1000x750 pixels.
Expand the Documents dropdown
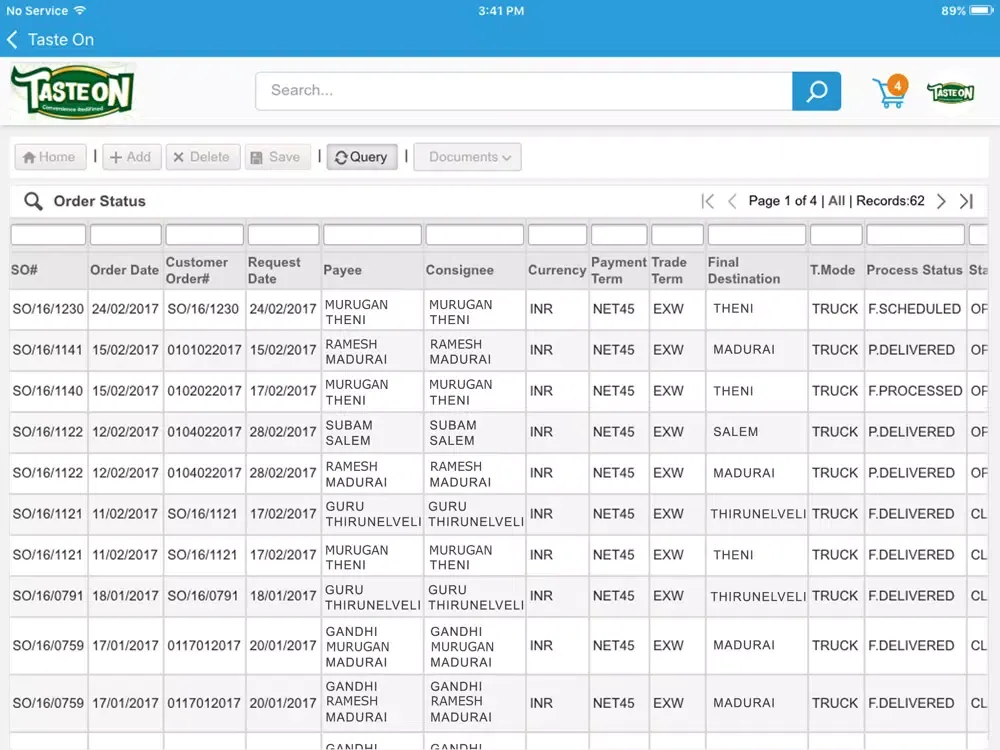click(467, 157)
